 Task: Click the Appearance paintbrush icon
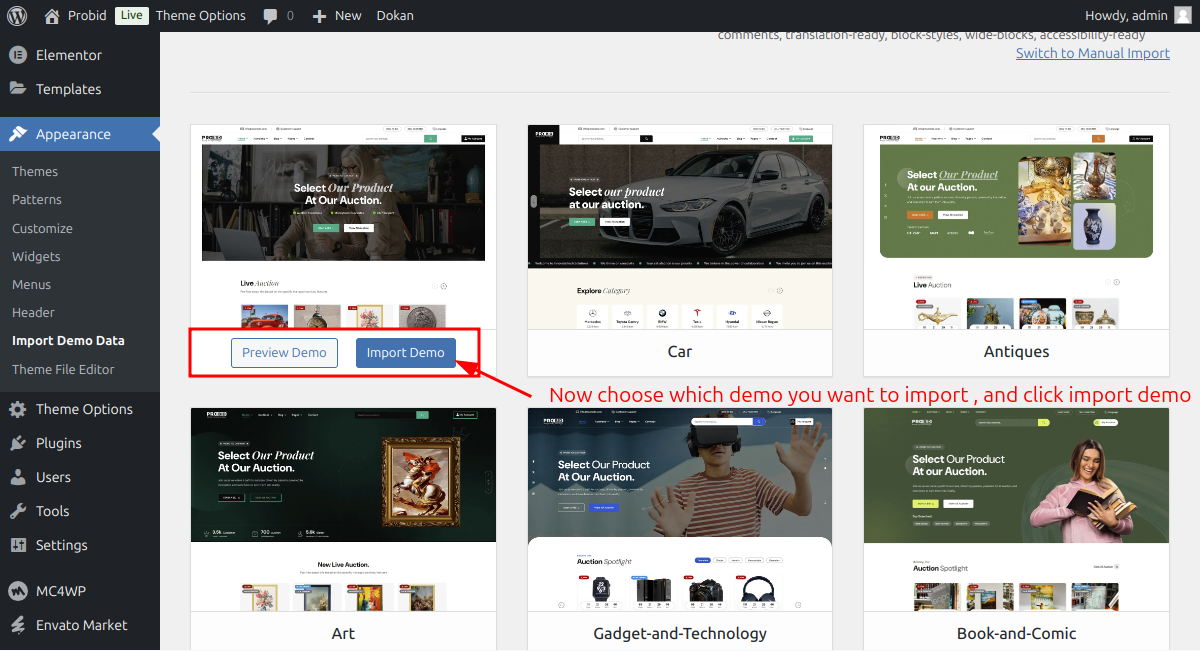18,134
